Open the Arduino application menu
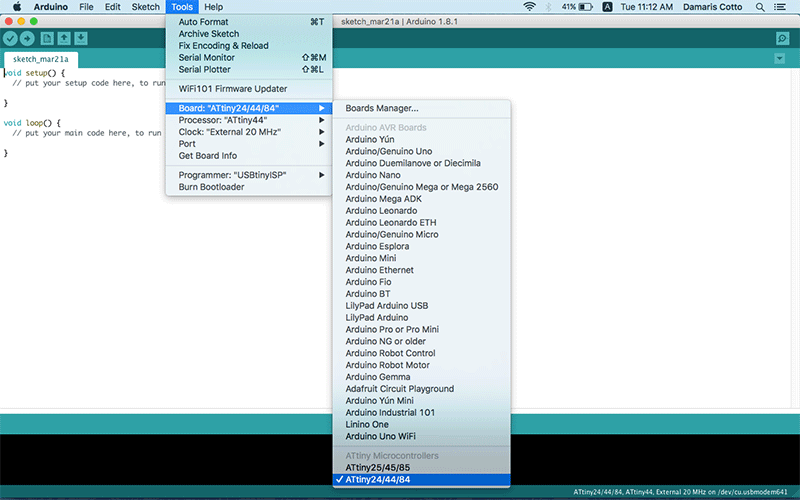This screenshot has width=800, height=500. click(51, 7)
